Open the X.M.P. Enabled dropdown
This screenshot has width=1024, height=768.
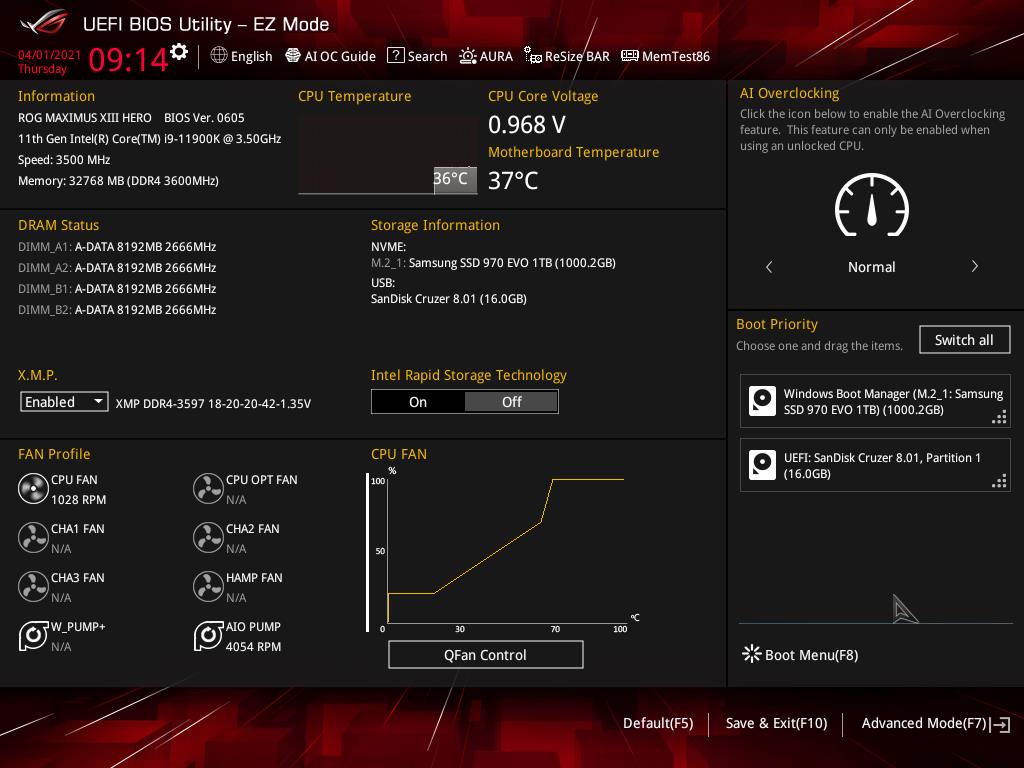point(64,402)
